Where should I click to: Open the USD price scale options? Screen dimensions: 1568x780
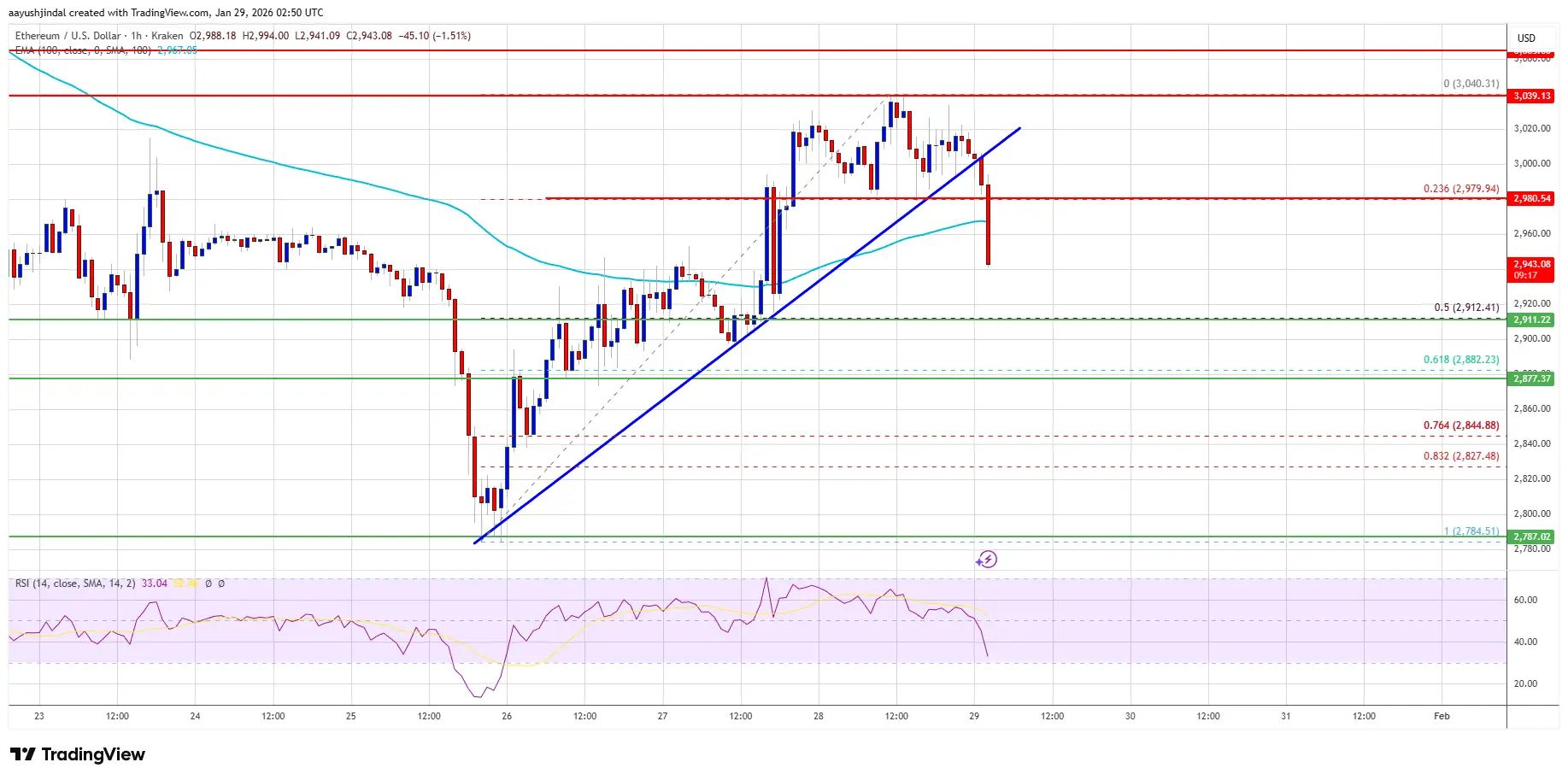[1526, 38]
